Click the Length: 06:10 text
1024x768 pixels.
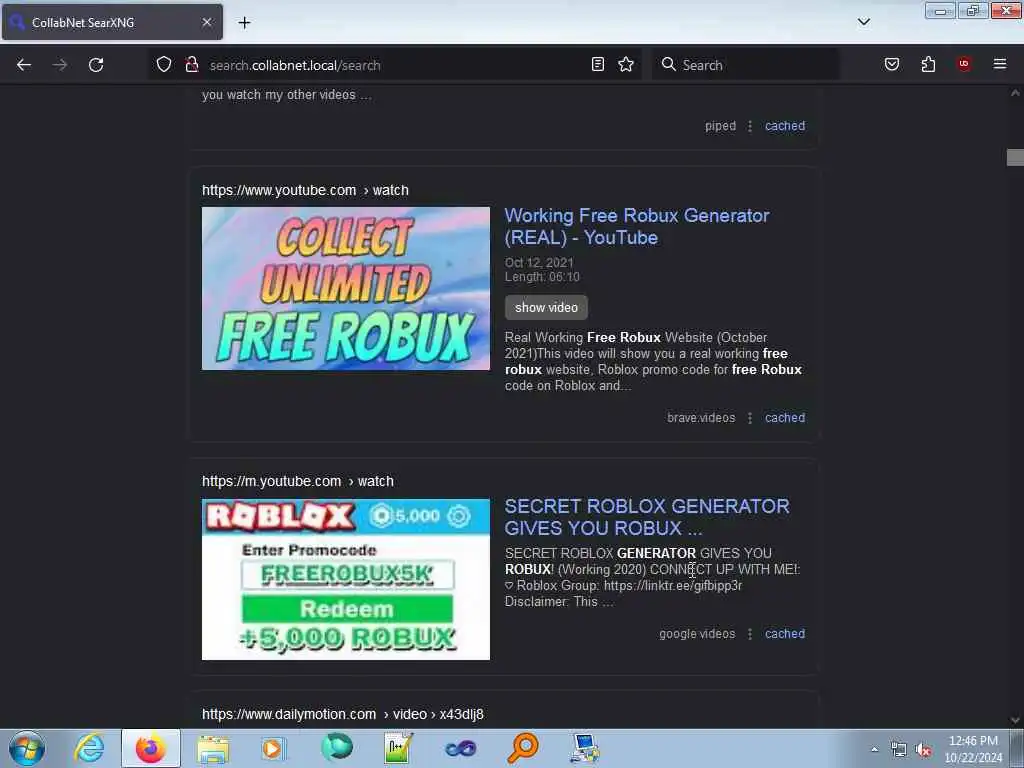(542, 277)
